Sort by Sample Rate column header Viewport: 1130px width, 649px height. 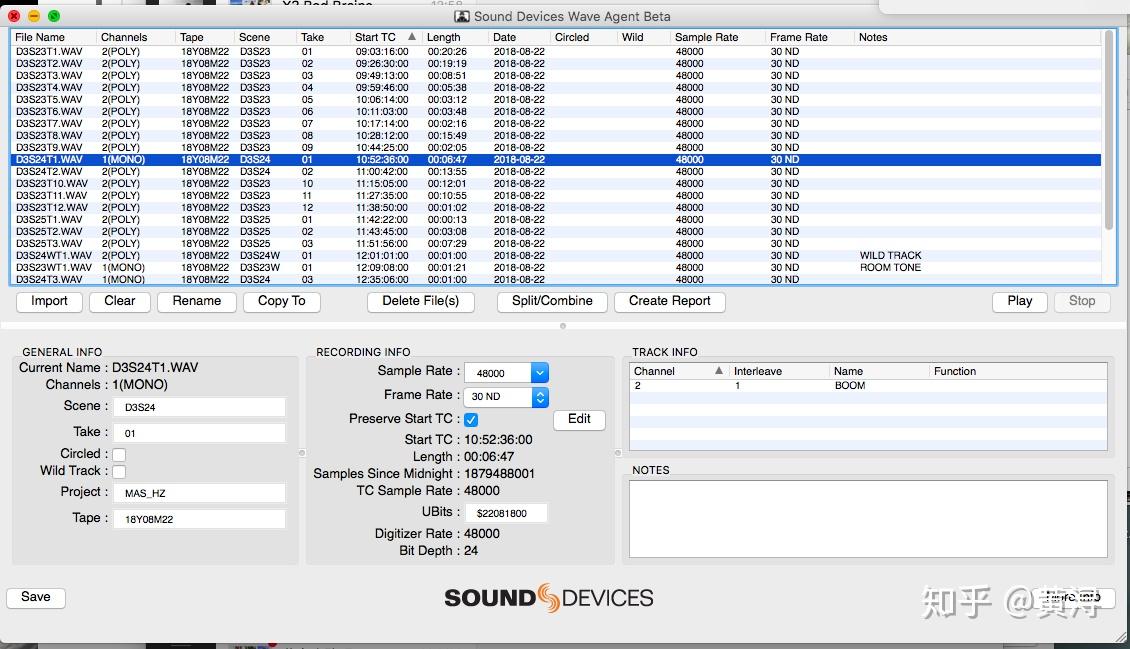717,37
